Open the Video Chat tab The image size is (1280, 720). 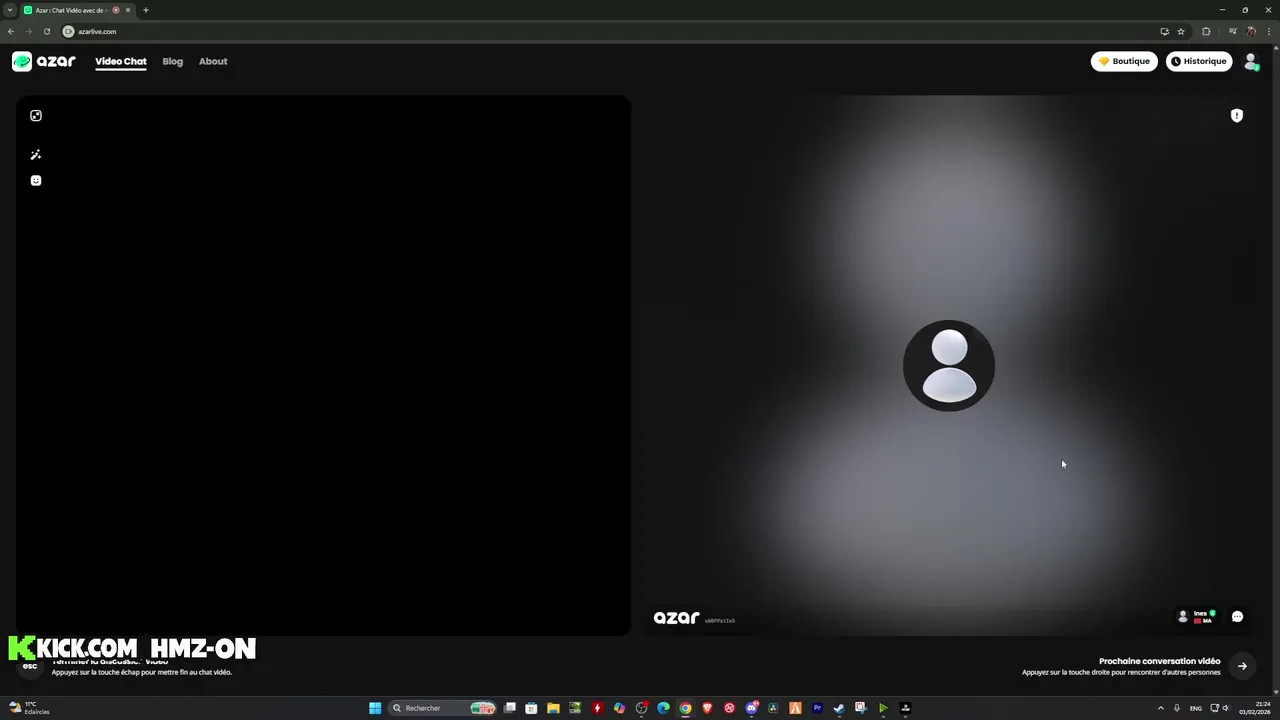pyautogui.click(x=121, y=61)
